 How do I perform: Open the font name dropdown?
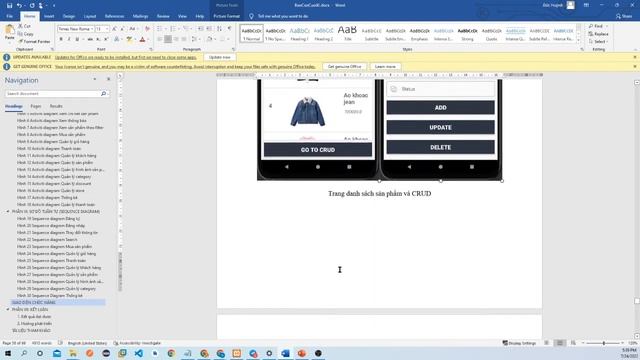coord(92,29)
